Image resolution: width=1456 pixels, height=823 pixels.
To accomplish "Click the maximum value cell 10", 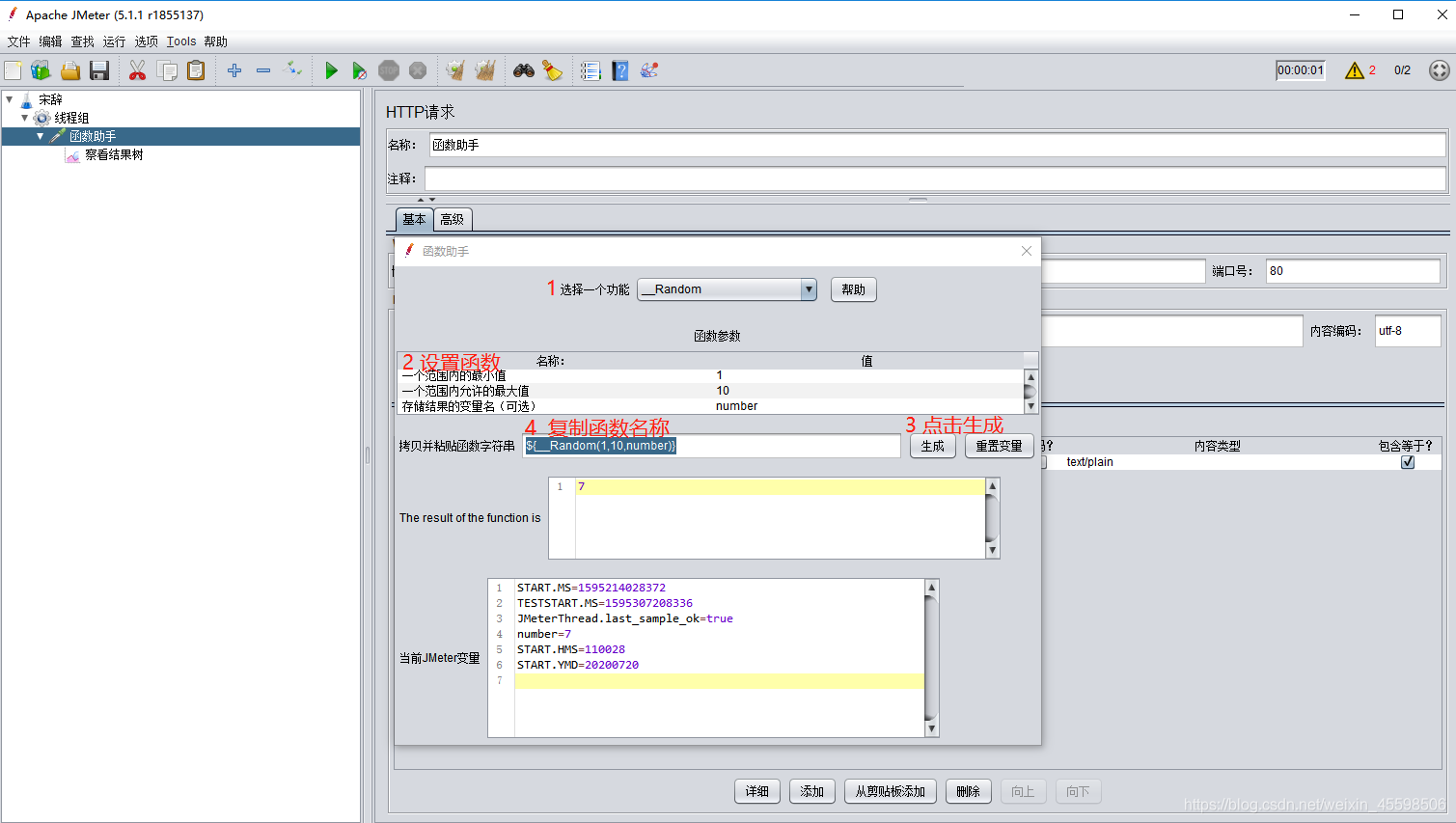I will (867, 391).
